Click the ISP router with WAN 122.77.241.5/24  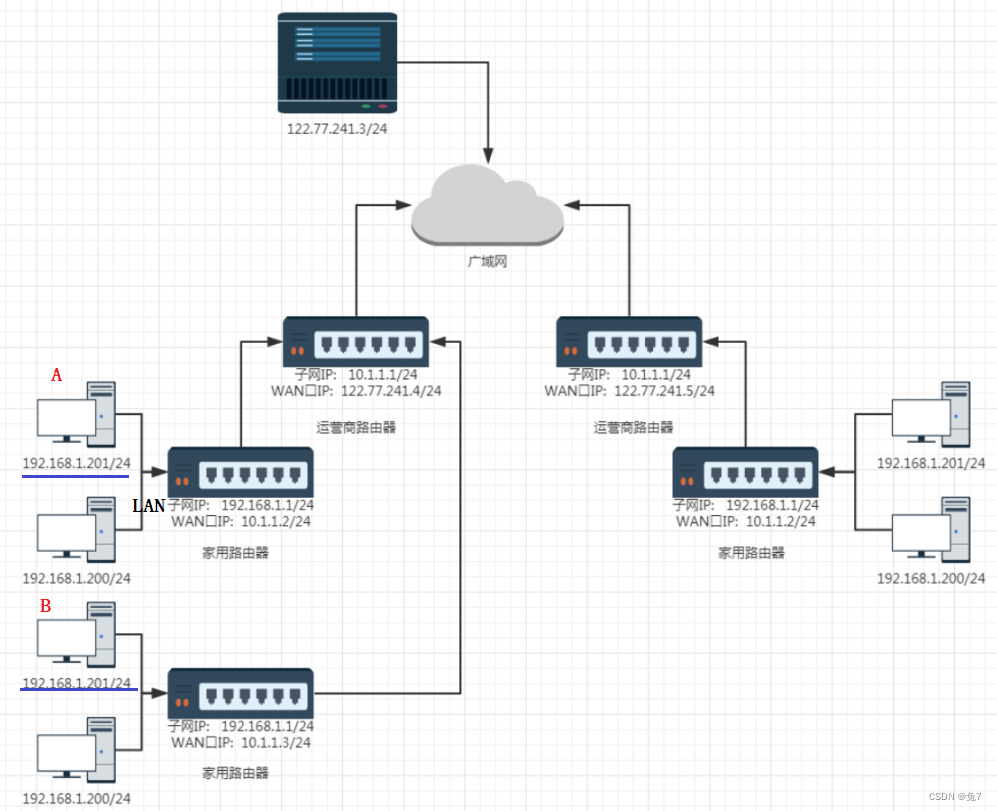tap(629, 342)
